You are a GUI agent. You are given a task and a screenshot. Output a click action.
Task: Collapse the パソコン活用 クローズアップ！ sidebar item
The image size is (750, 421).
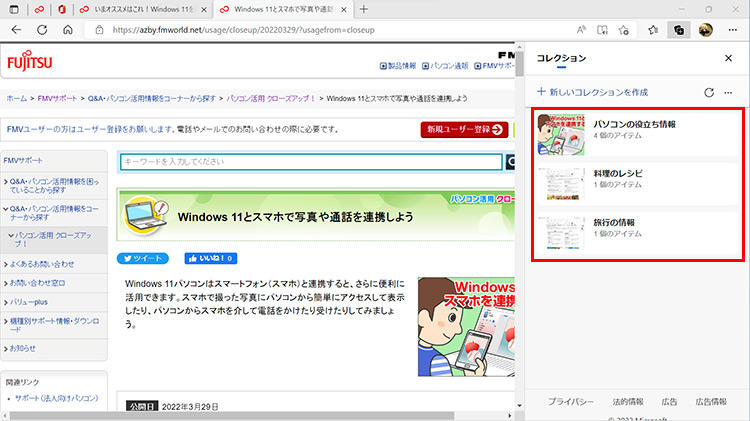coord(55,237)
